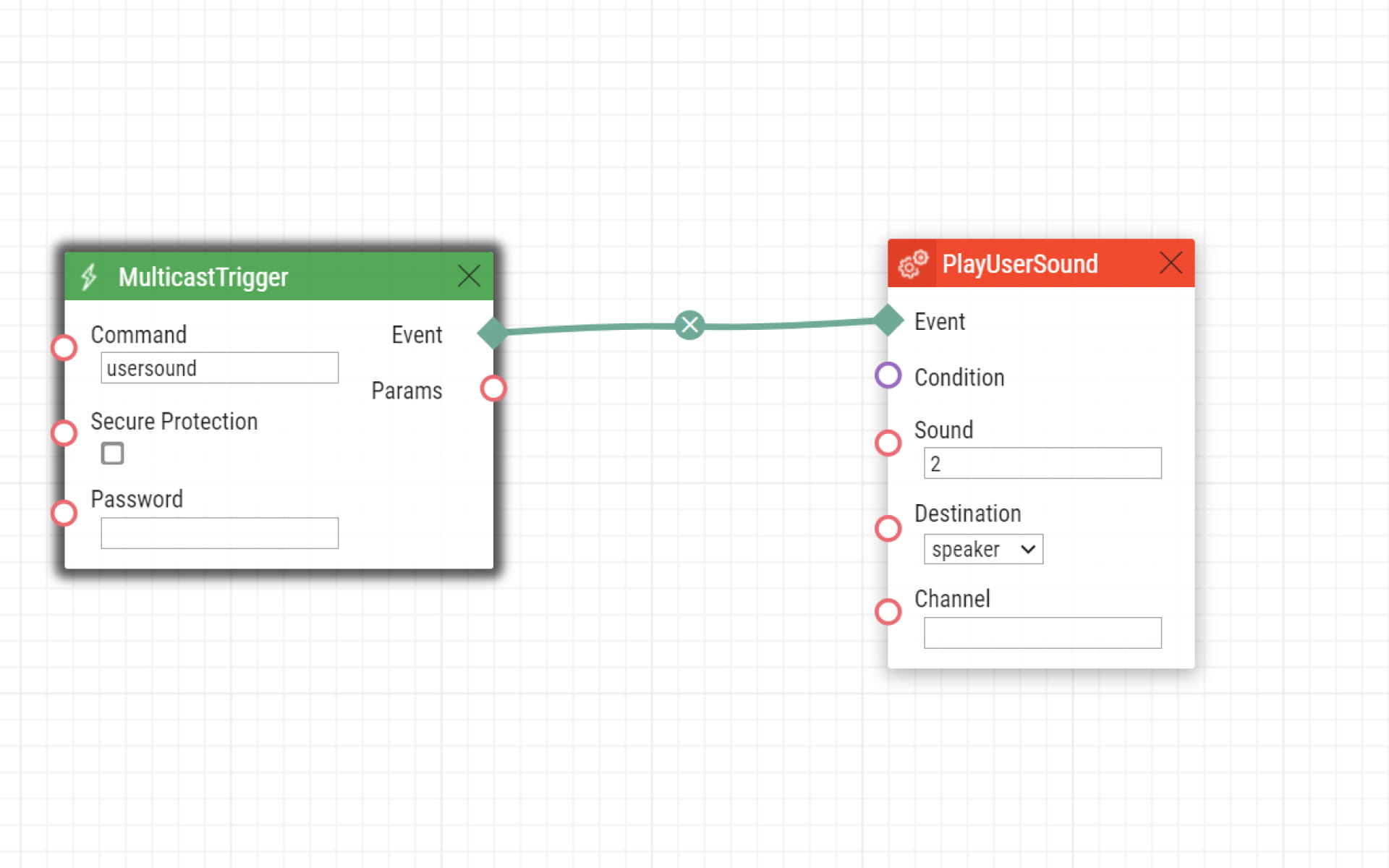Delete the connection between the Event ports
1389x868 pixels.
[x=689, y=325]
